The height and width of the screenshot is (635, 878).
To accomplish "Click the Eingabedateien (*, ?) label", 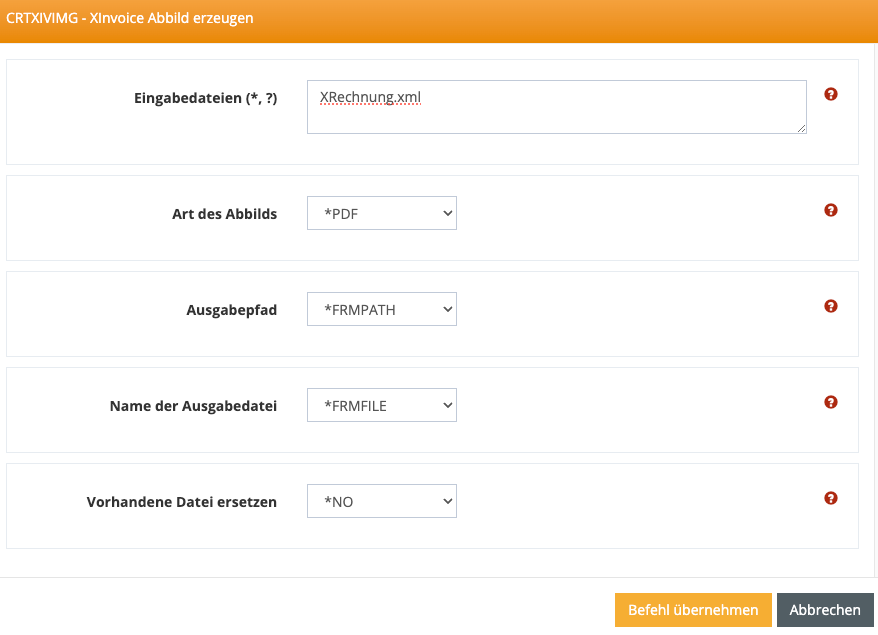I will pyautogui.click(x=205, y=98).
